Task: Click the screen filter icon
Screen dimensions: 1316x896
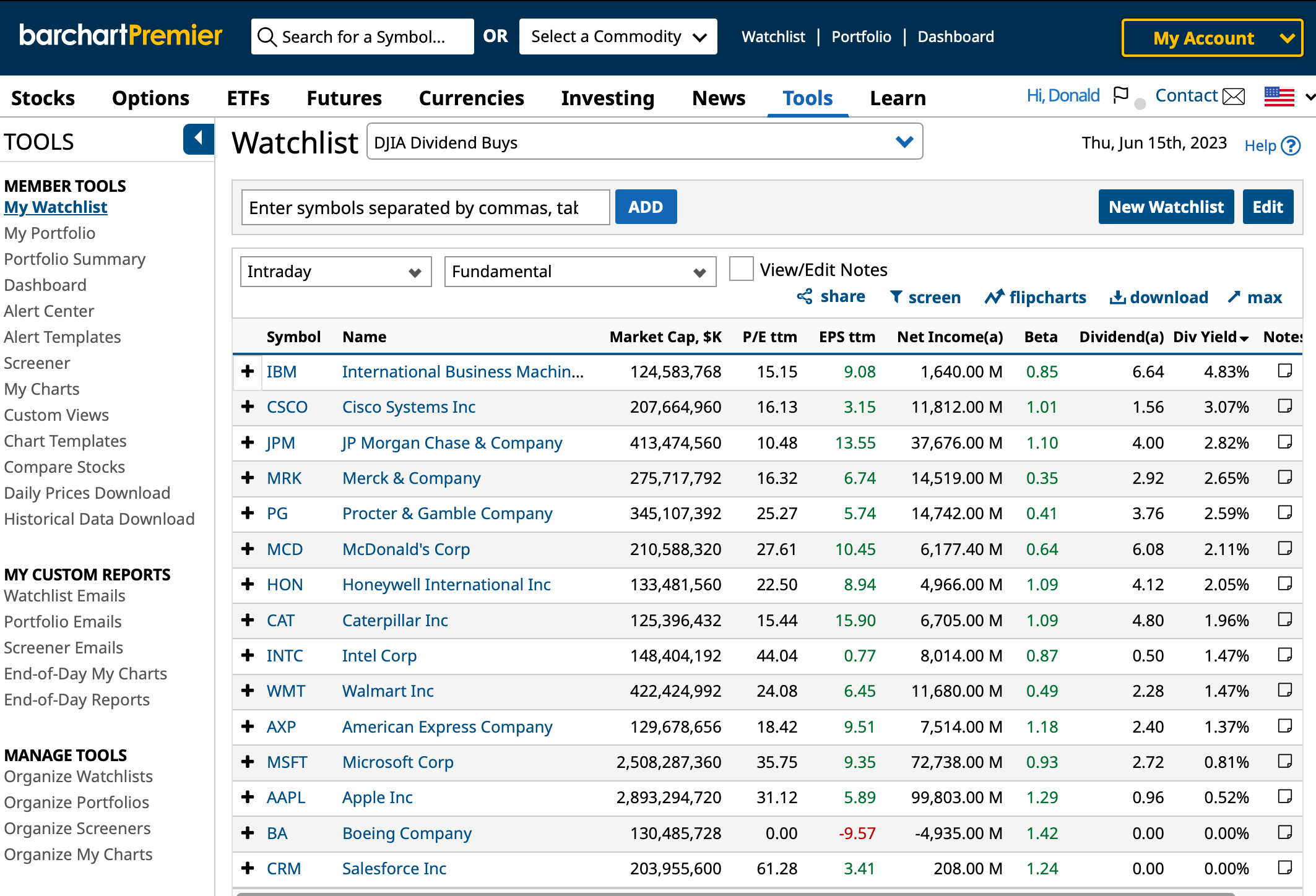Action: tap(896, 297)
